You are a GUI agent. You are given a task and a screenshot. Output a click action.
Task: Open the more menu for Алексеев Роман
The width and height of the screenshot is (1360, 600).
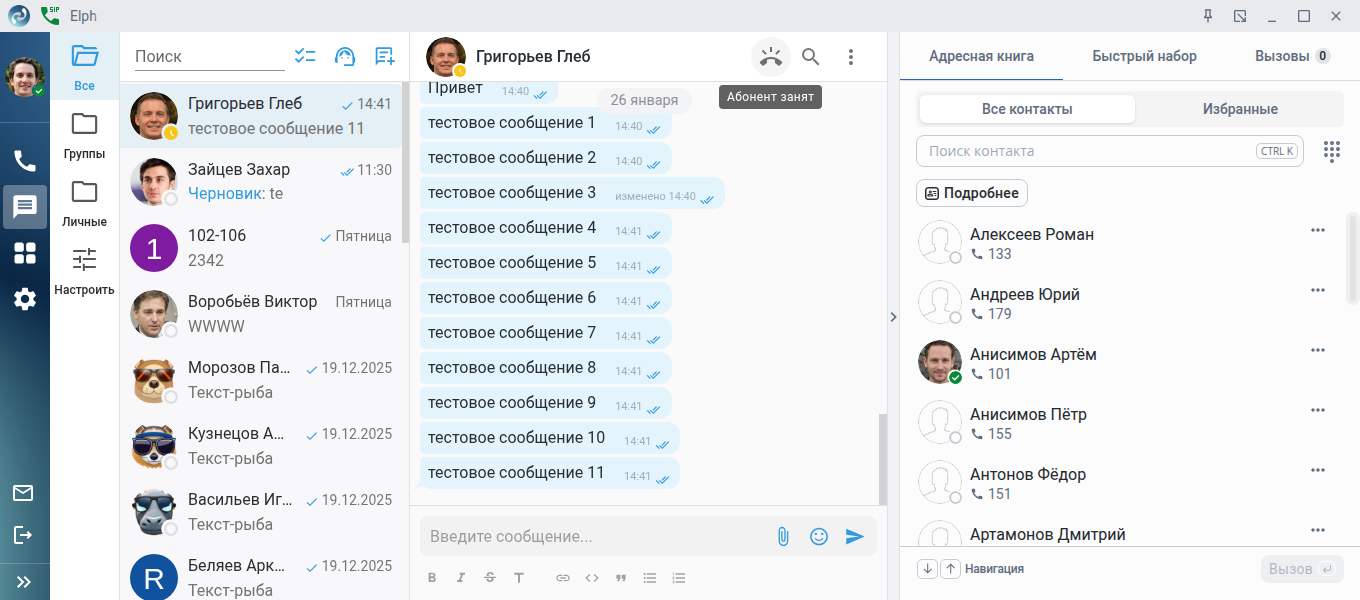pos(1317,230)
